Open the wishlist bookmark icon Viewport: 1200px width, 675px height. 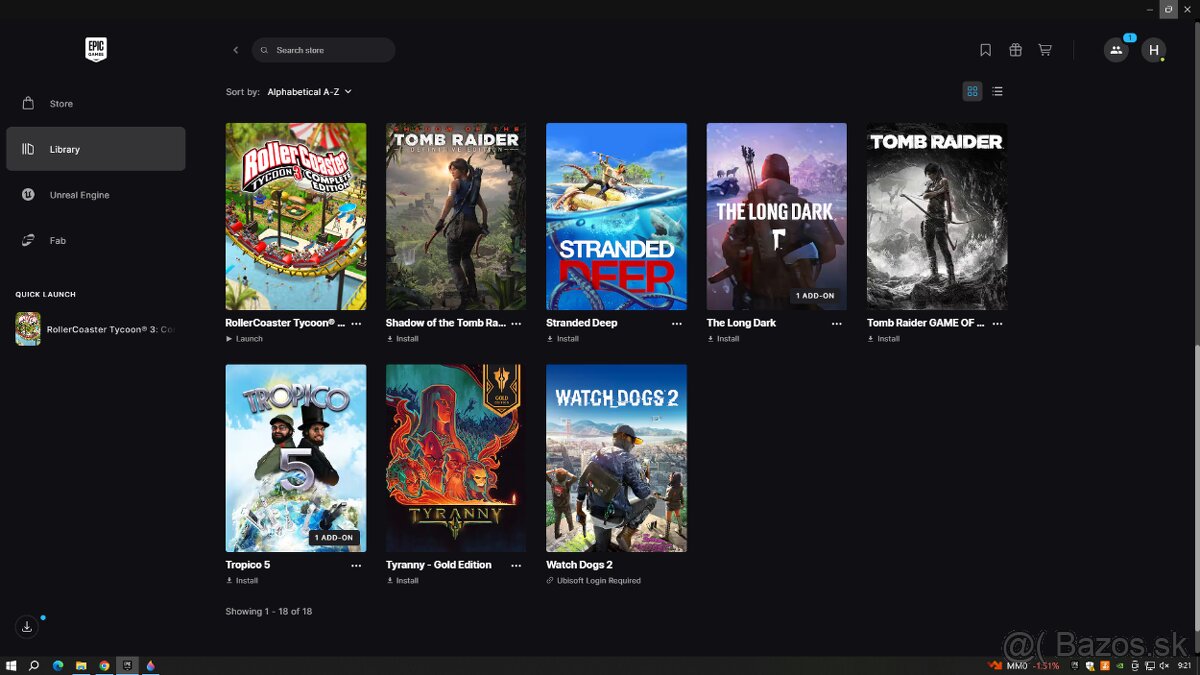[x=985, y=50]
